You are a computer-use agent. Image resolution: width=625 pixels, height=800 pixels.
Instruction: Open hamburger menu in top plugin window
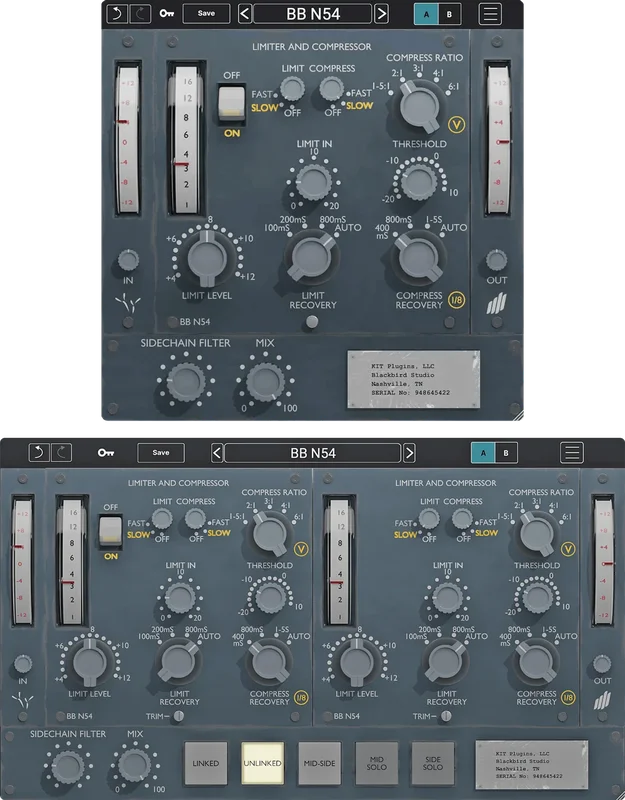[490, 14]
